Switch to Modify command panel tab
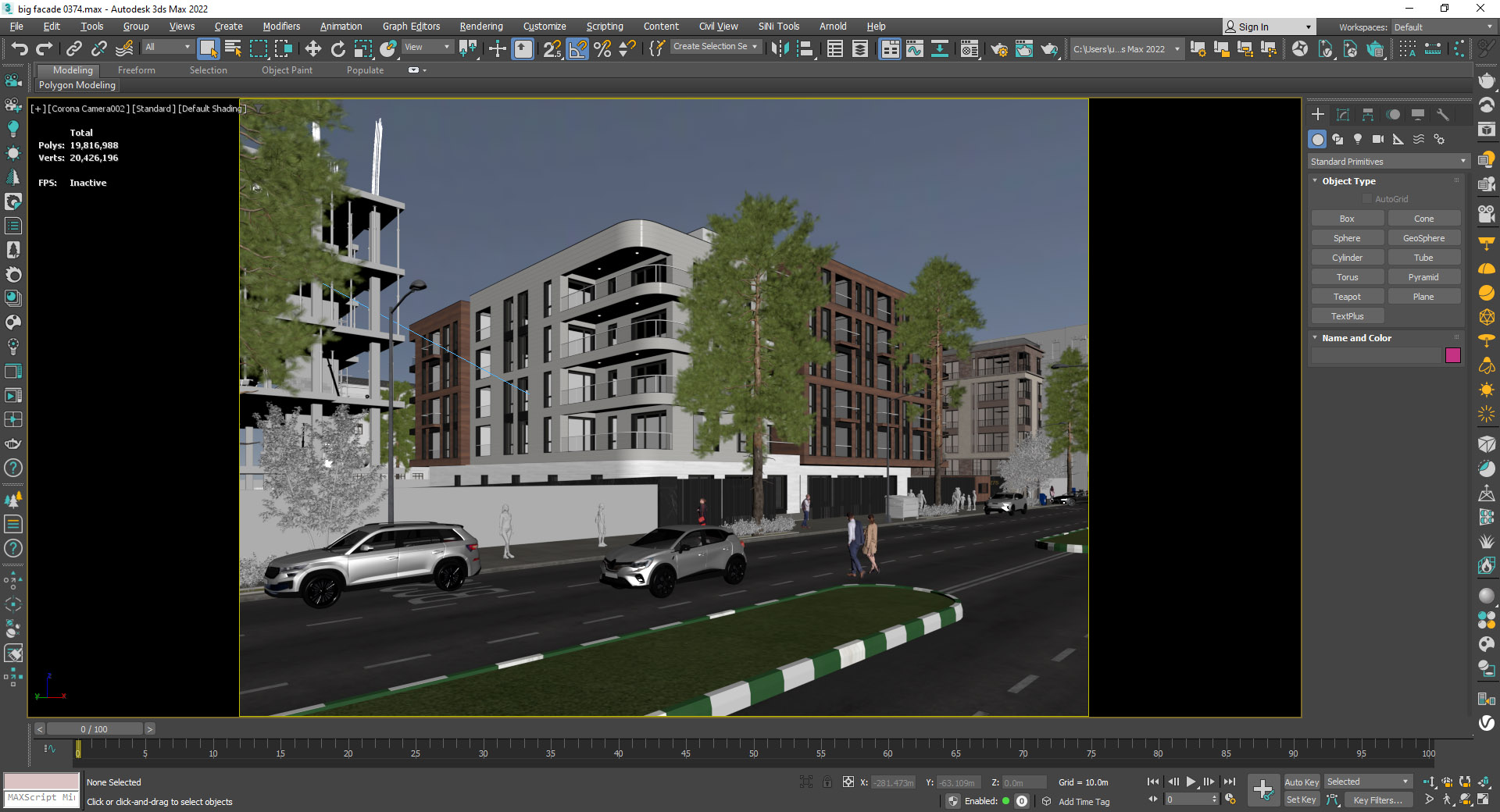Screen dimensions: 1500x812 pos(1343,115)
